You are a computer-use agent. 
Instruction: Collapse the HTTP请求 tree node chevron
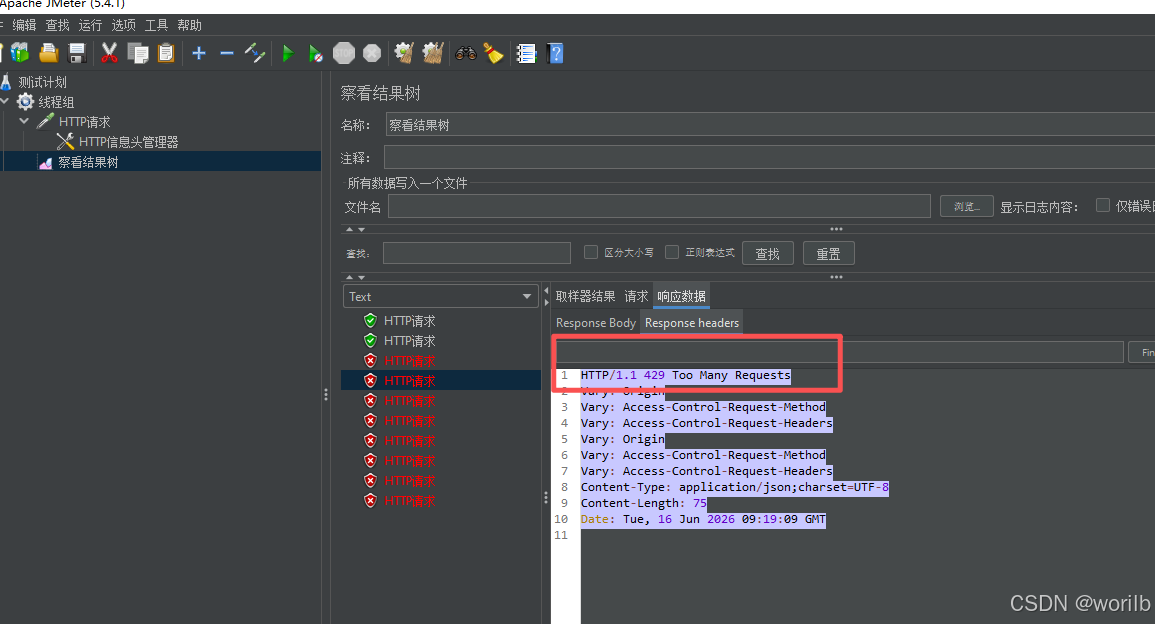[x=24, y=121]
